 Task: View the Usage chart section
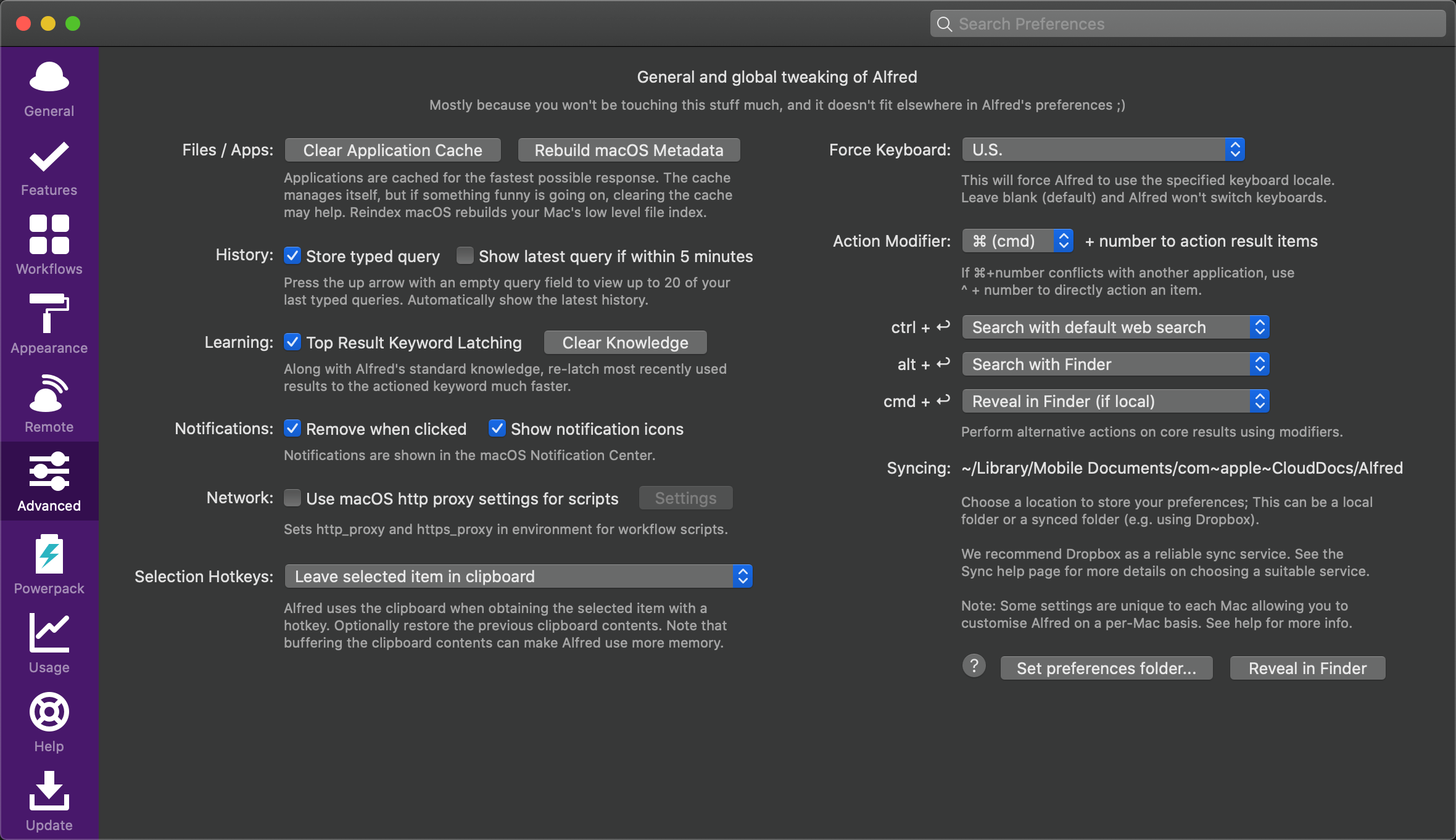(x=49, y=643)
